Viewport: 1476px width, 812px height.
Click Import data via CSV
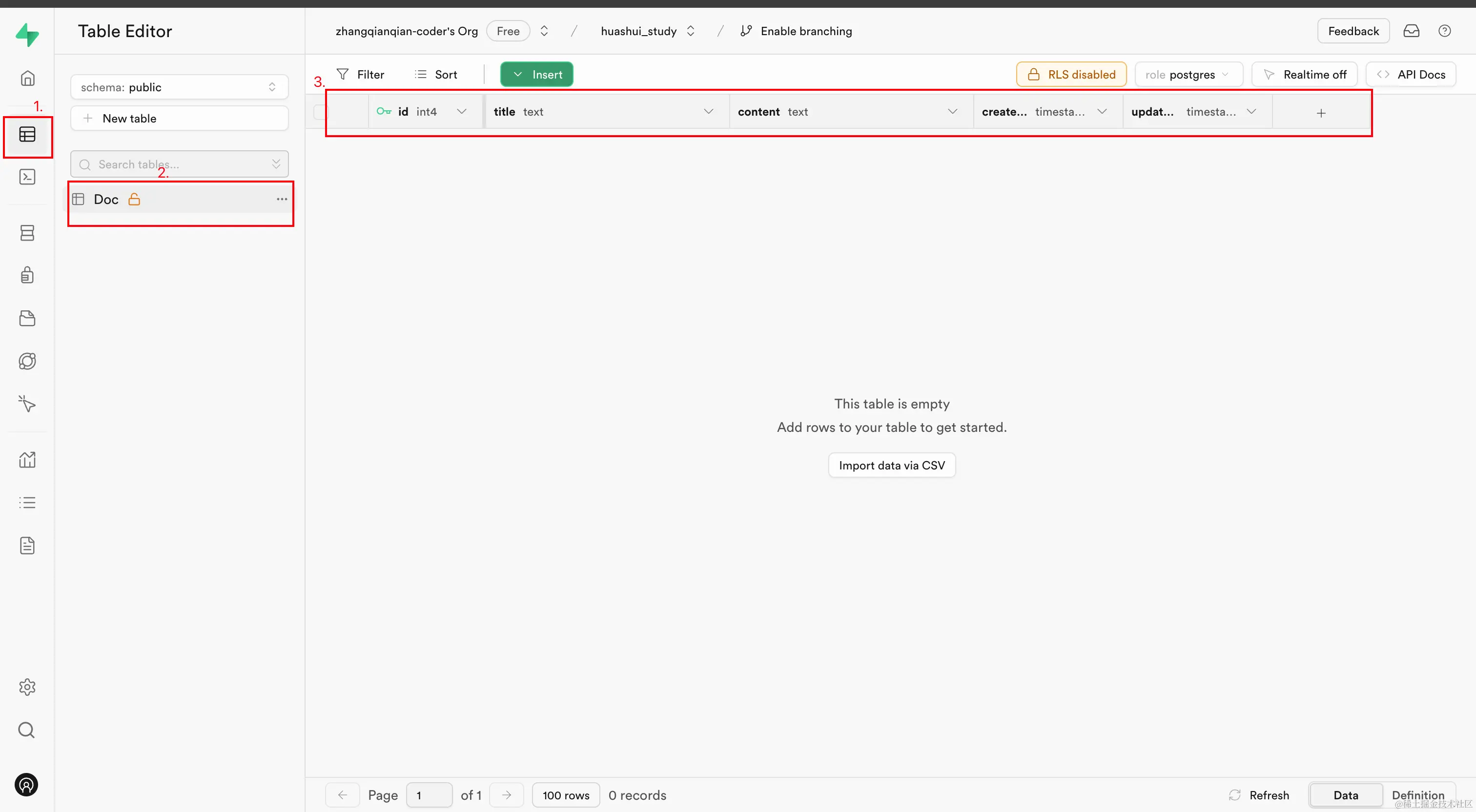(x=891, y=466)
